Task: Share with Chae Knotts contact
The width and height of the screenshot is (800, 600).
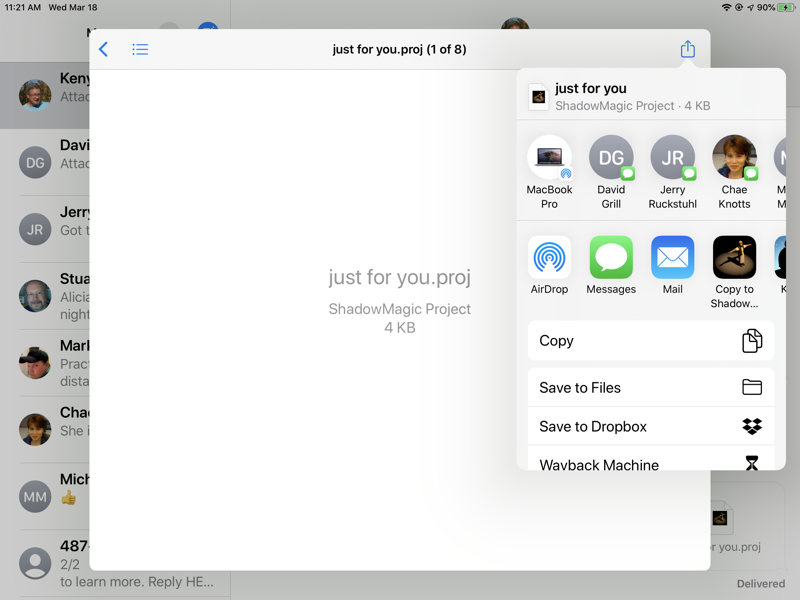Action: click(x=734, y=158)
